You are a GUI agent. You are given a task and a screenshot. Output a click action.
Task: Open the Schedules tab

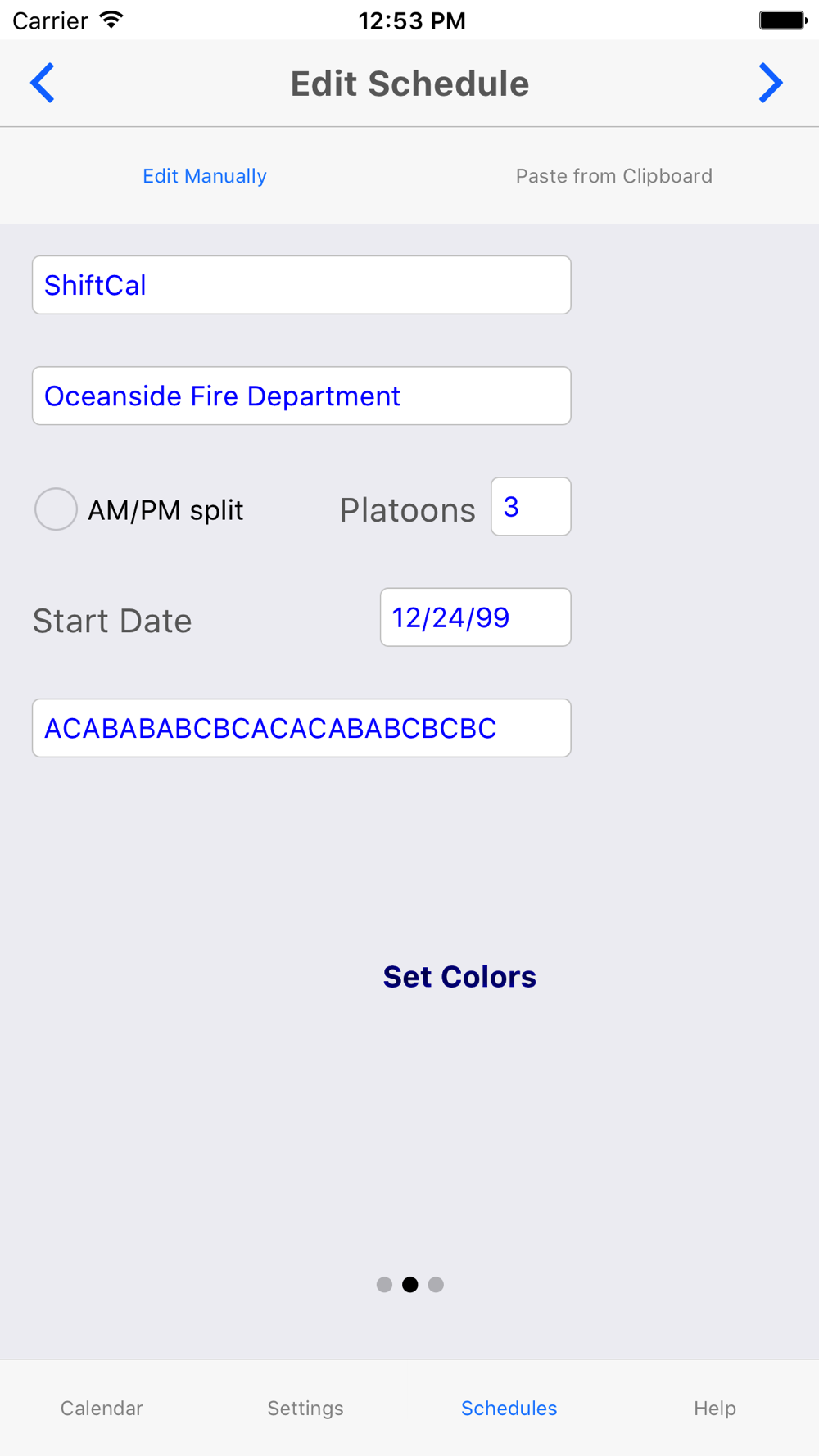(509, 1408)
